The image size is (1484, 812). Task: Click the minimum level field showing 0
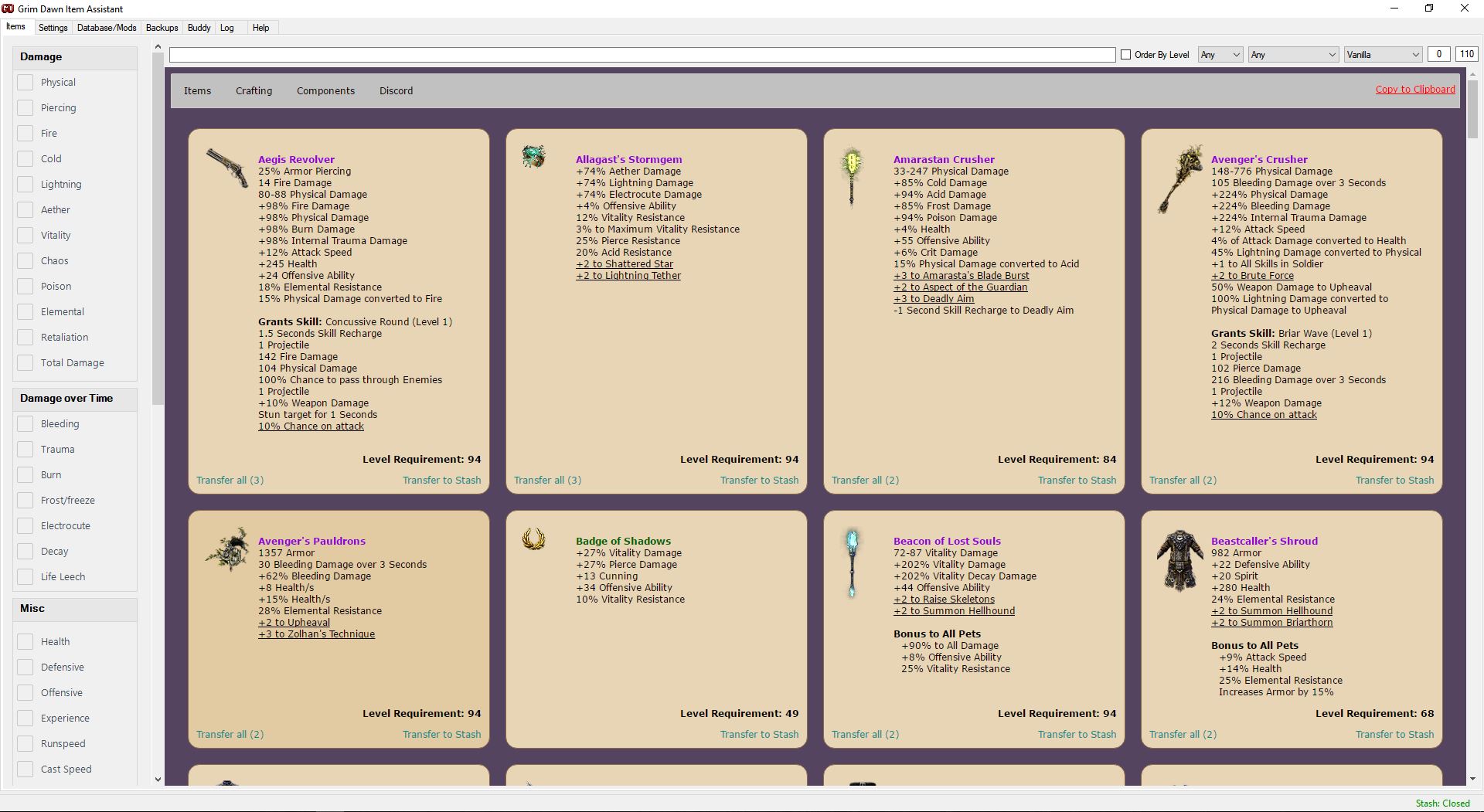(1438, 54)
